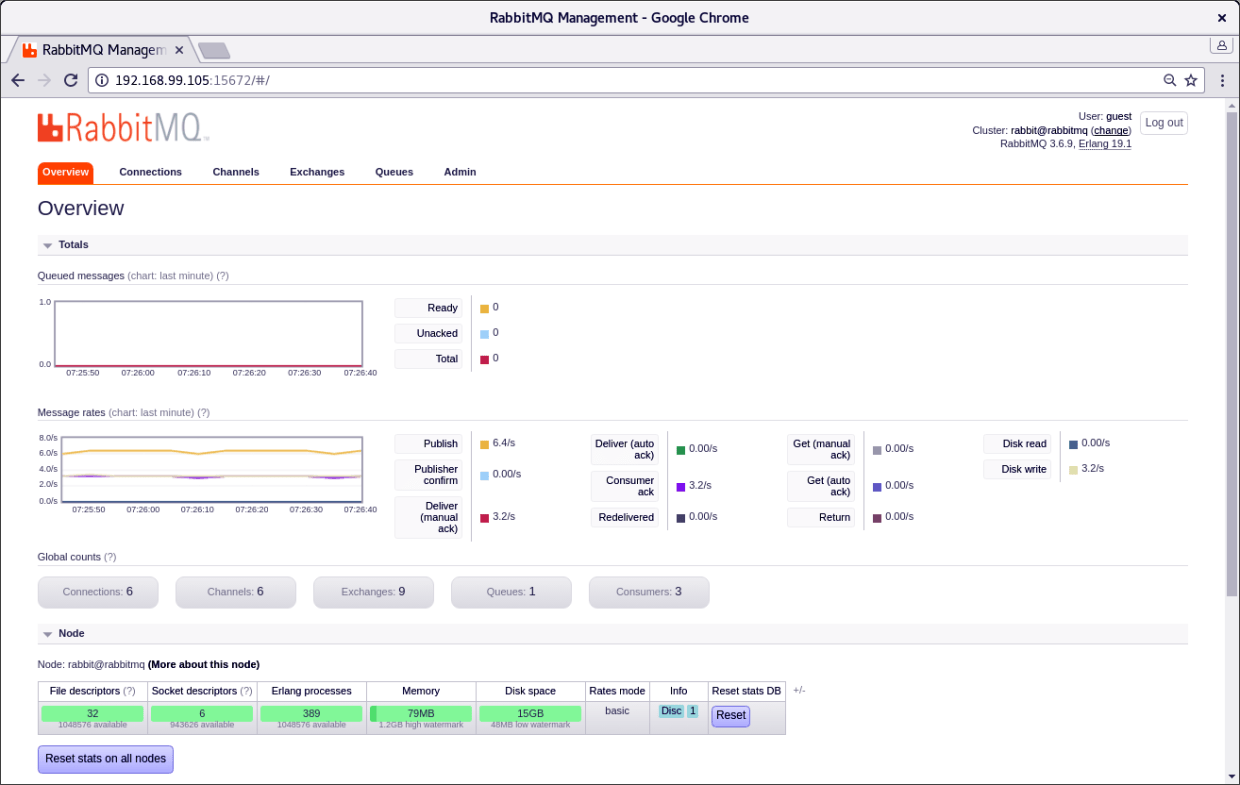Image resolution: width=1240 pixels, height=785 pixels.
Task: Open the Erlang 19.1 link
Action: coord(1105,144)
